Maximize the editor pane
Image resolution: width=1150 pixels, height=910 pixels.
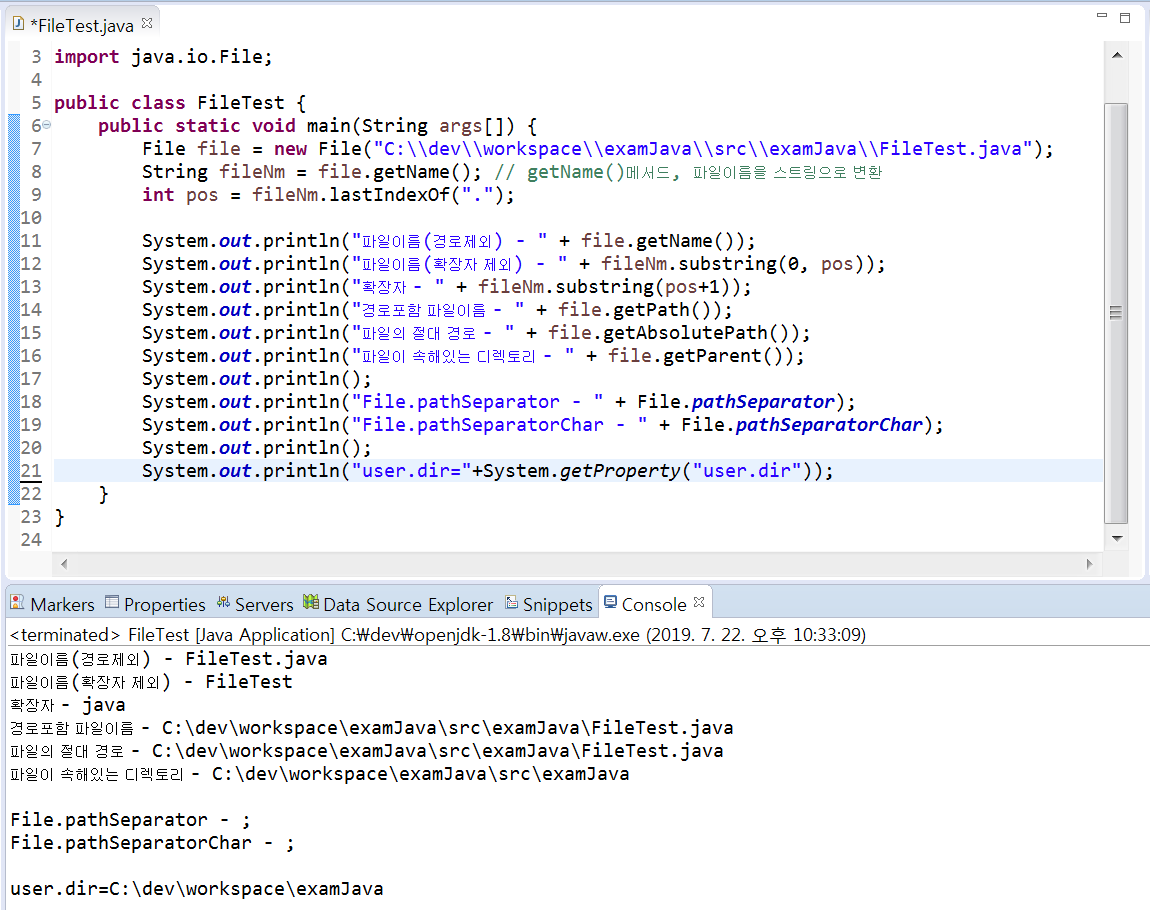point(1125,18)
